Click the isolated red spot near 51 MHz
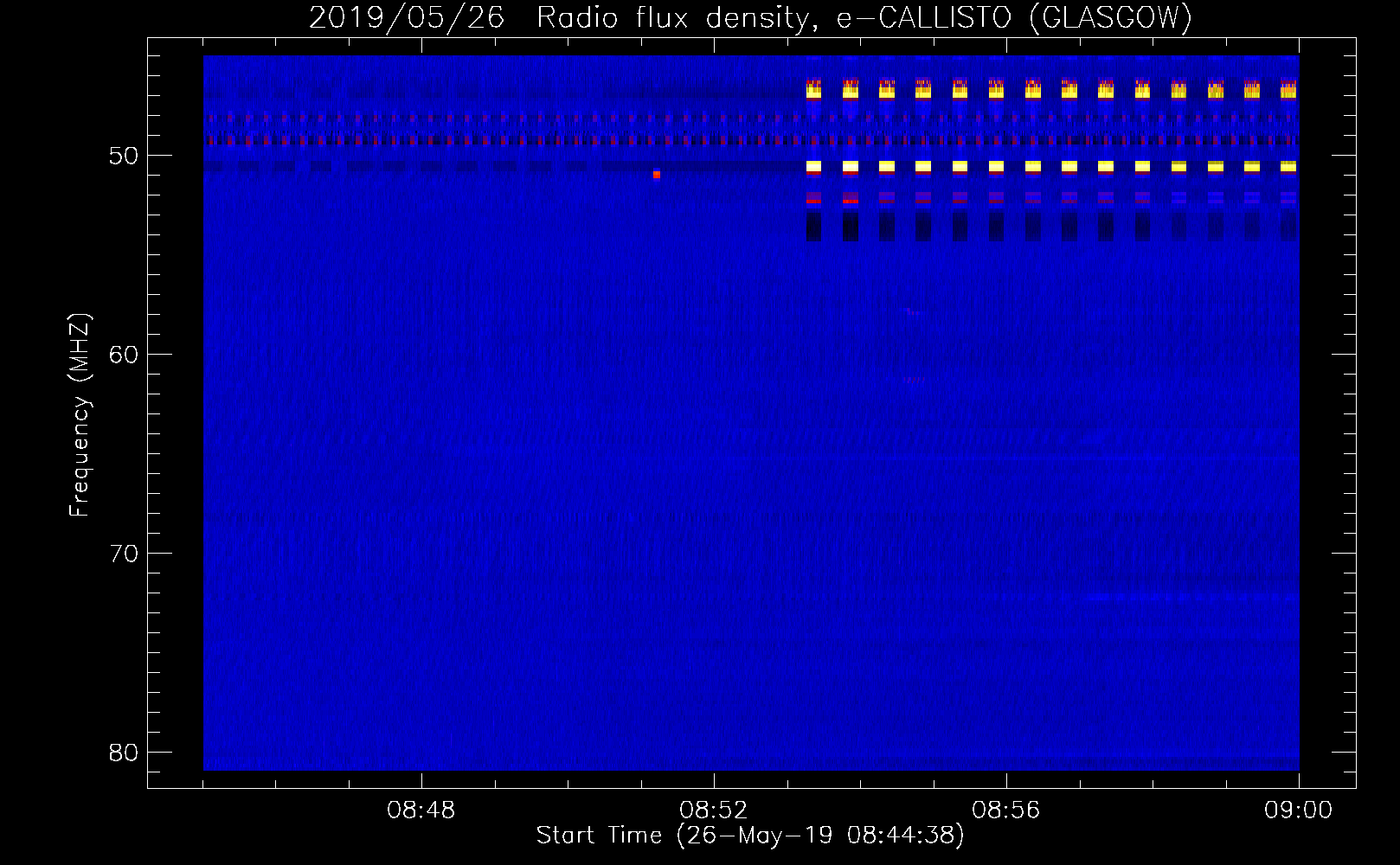The width and height of the screenshot is (1400, 865). pyautogui.click(x=657, y=175)
